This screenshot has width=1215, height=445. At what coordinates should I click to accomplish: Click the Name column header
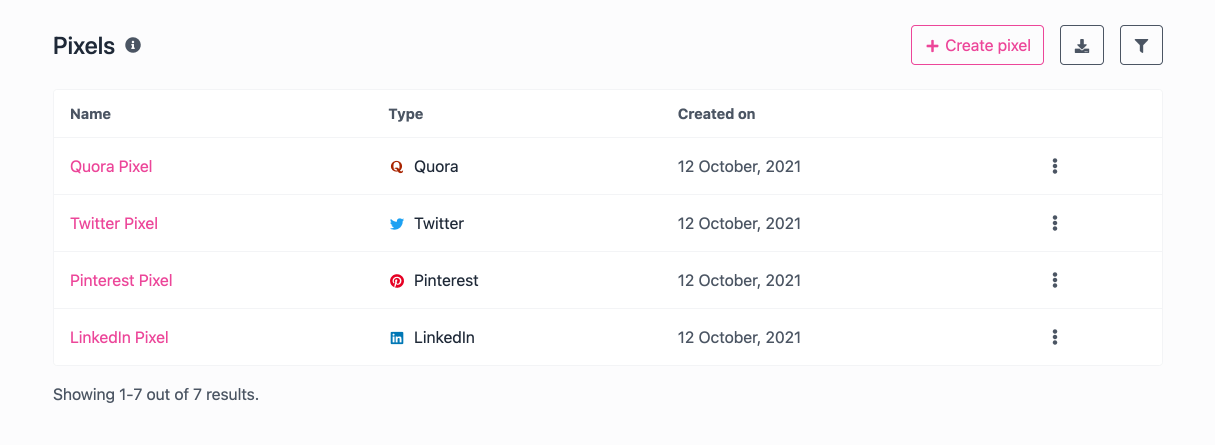(x=90, y=114)
